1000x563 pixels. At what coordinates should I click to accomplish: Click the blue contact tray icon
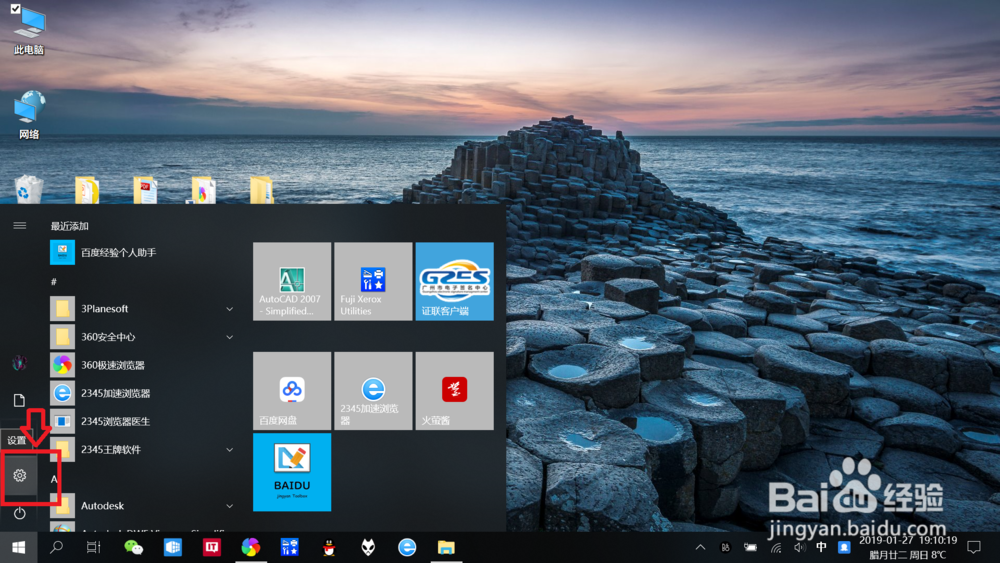844,547
